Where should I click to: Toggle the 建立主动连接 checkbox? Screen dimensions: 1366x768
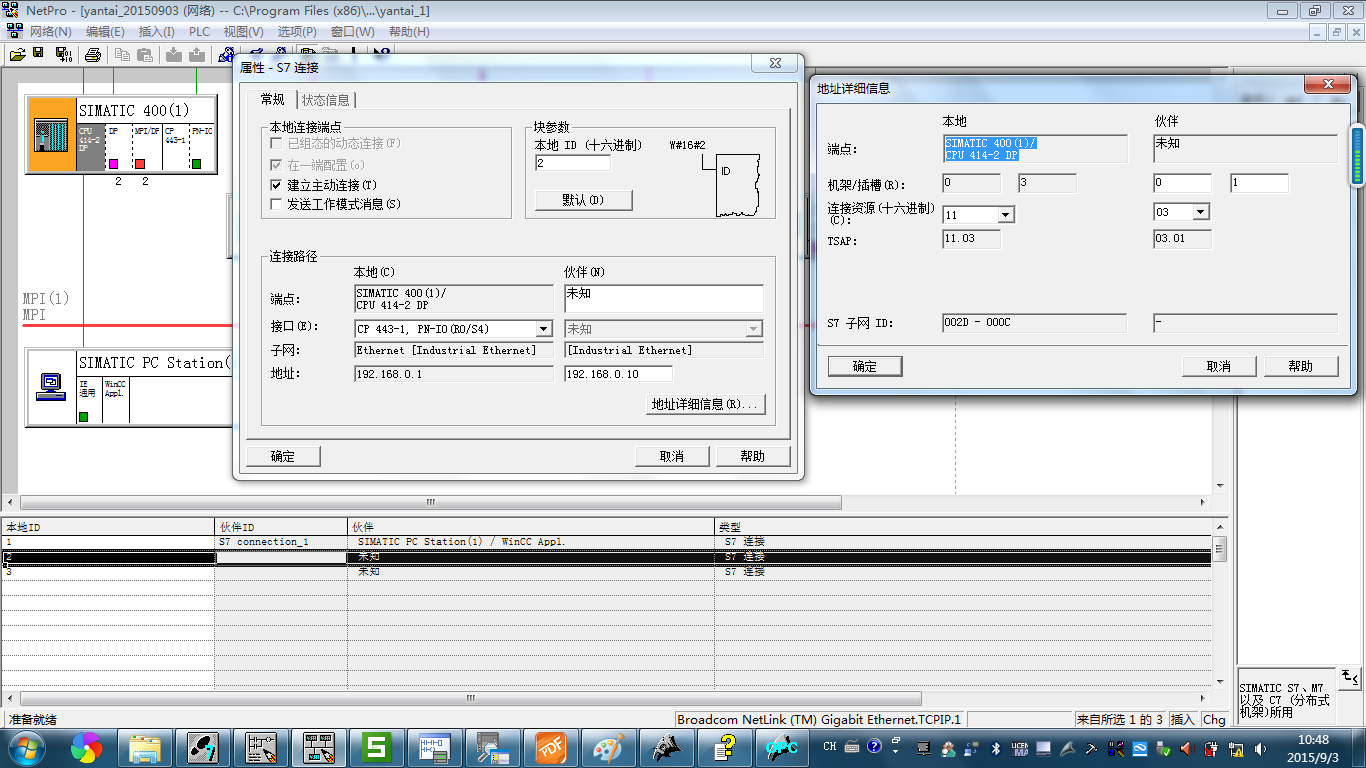(277, 186)
